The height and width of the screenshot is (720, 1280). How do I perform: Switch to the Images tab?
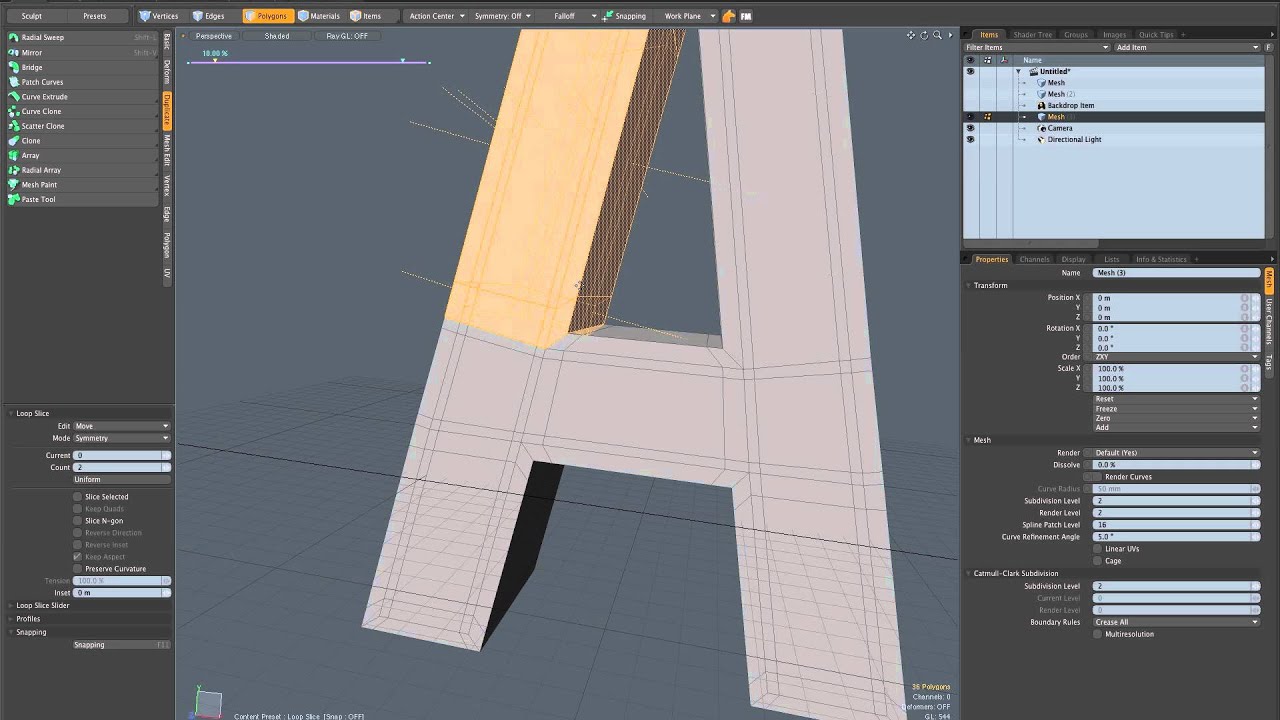click(1114, 35)
